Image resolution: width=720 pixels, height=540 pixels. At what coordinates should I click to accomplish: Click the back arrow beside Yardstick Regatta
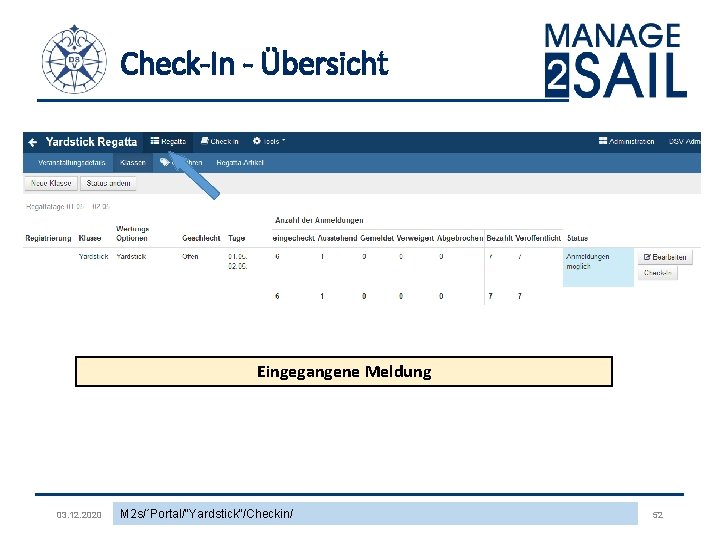(32, 142)
